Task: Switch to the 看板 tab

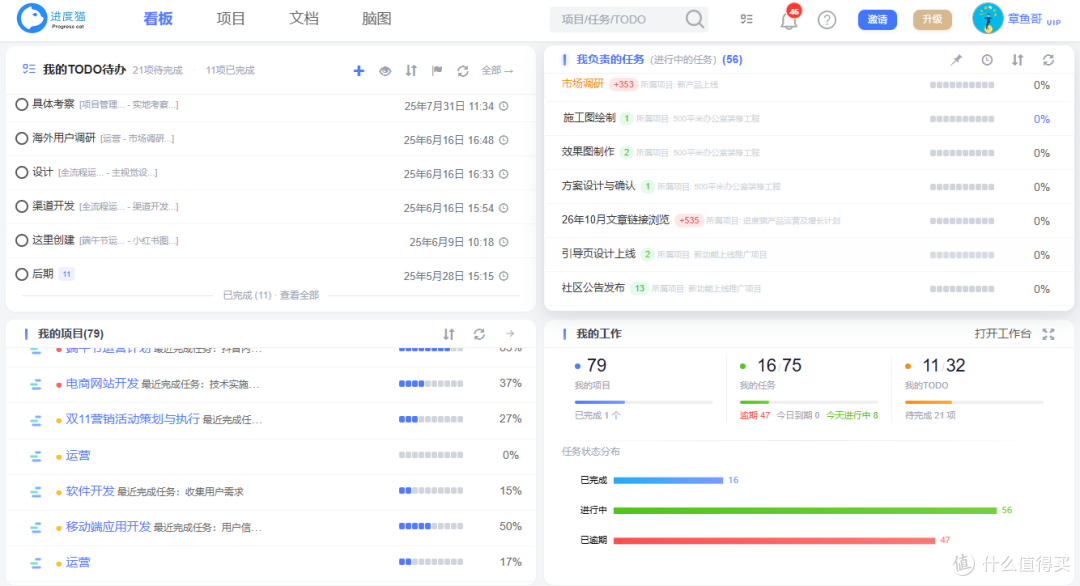Action: [x=158, y=19]
